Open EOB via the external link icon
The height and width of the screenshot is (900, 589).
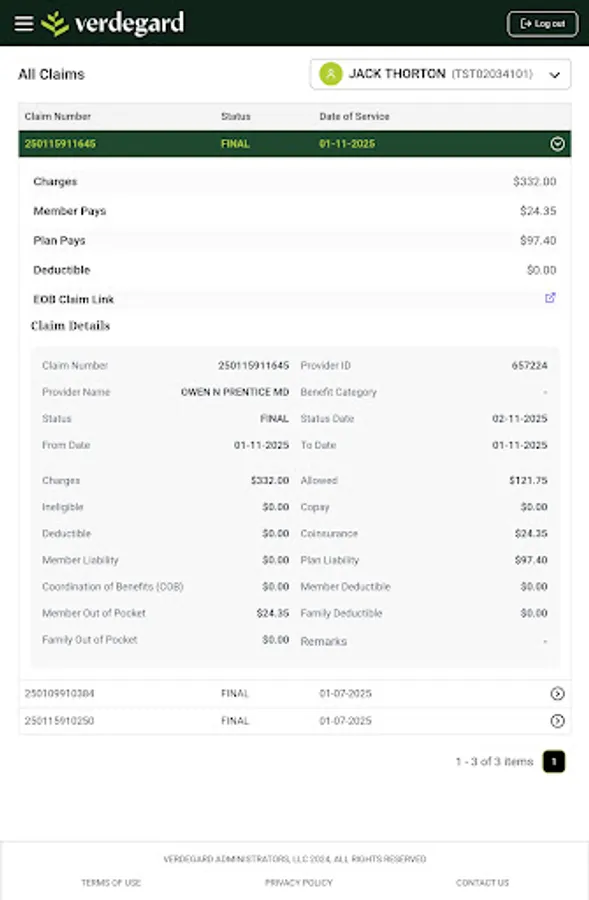(548, 297)
